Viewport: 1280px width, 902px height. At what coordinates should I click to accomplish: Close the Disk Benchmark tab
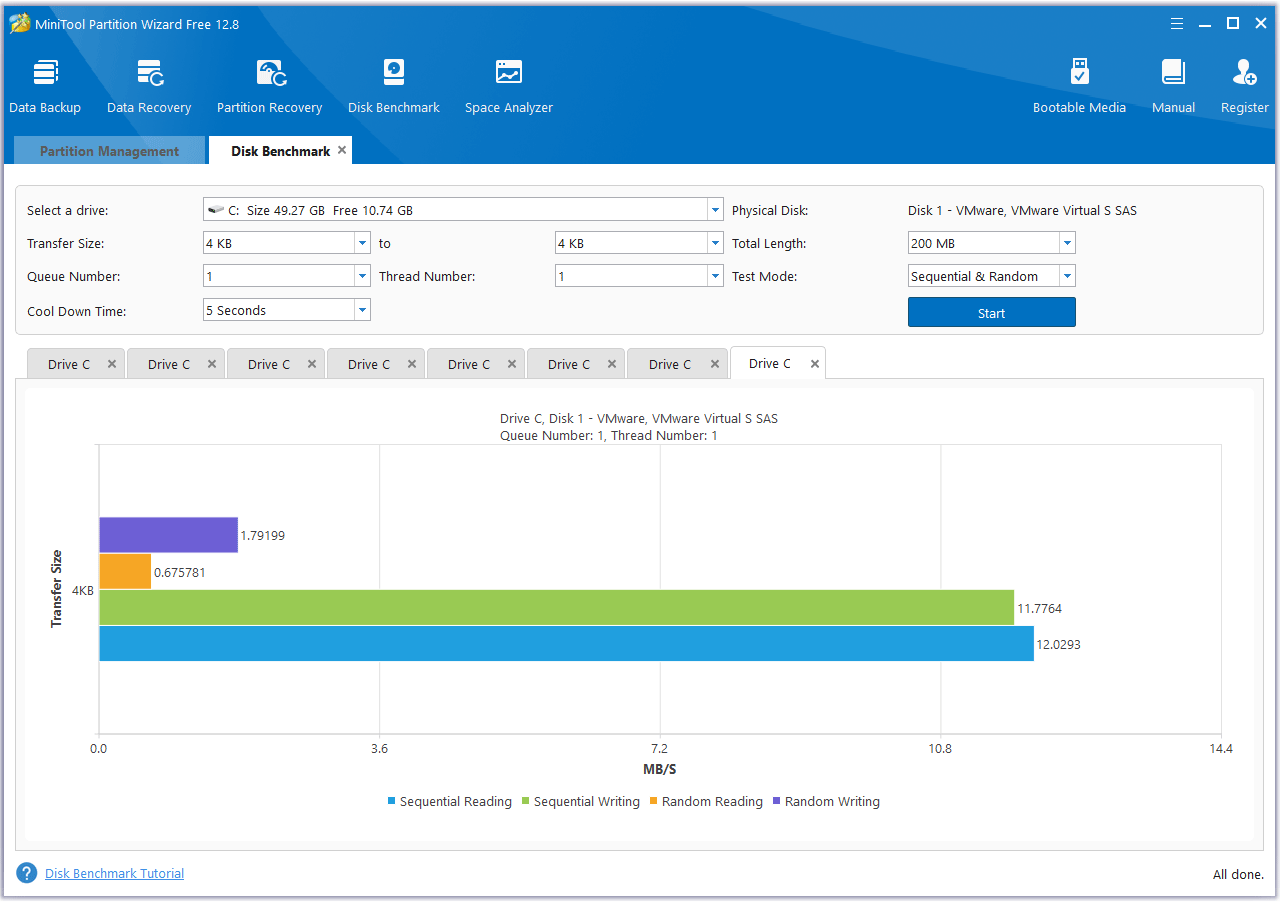click(342, 150)
